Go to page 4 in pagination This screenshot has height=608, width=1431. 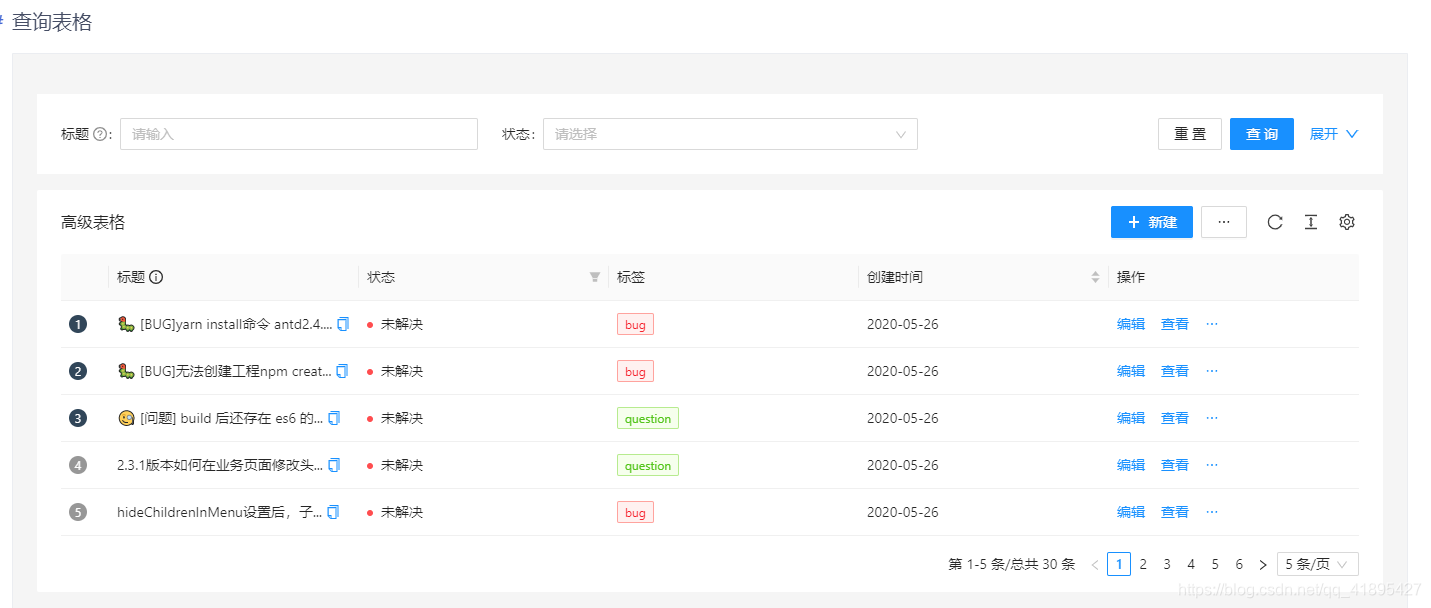(1191, 565)
